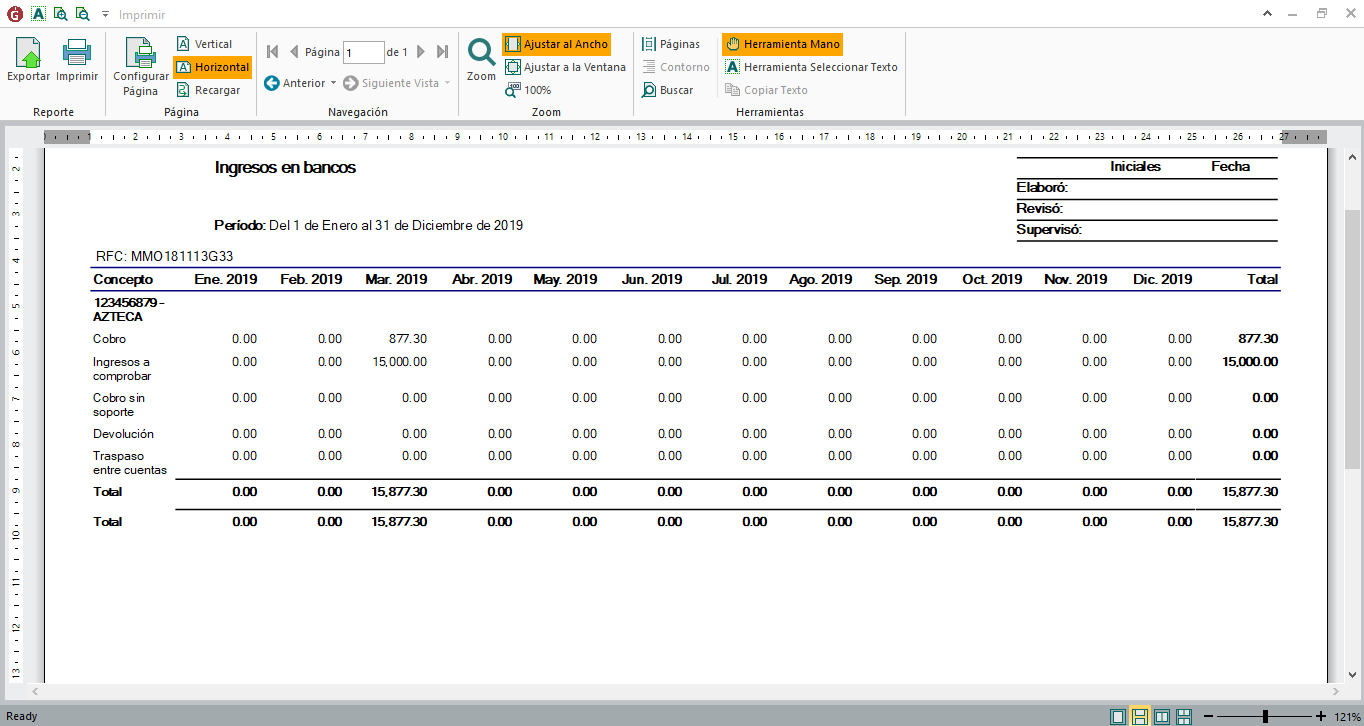Screen dimensions: 1364x726
Task: Select Vertical page orientation
Action: click(x=204, y=44)
